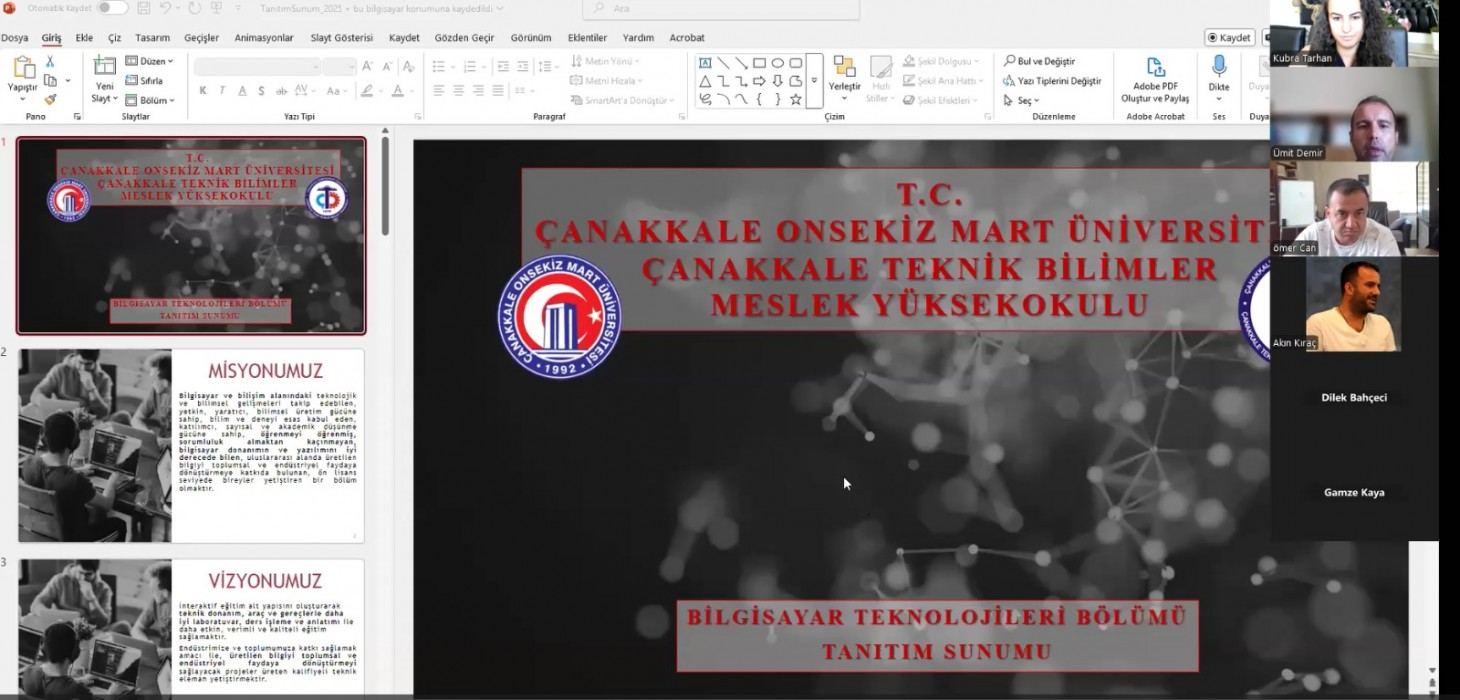Image resolution: width=1460 pixels, height=700 pixels.
Task: Switch to the Slayt Gösterisi tab
Action: [341, 38]
